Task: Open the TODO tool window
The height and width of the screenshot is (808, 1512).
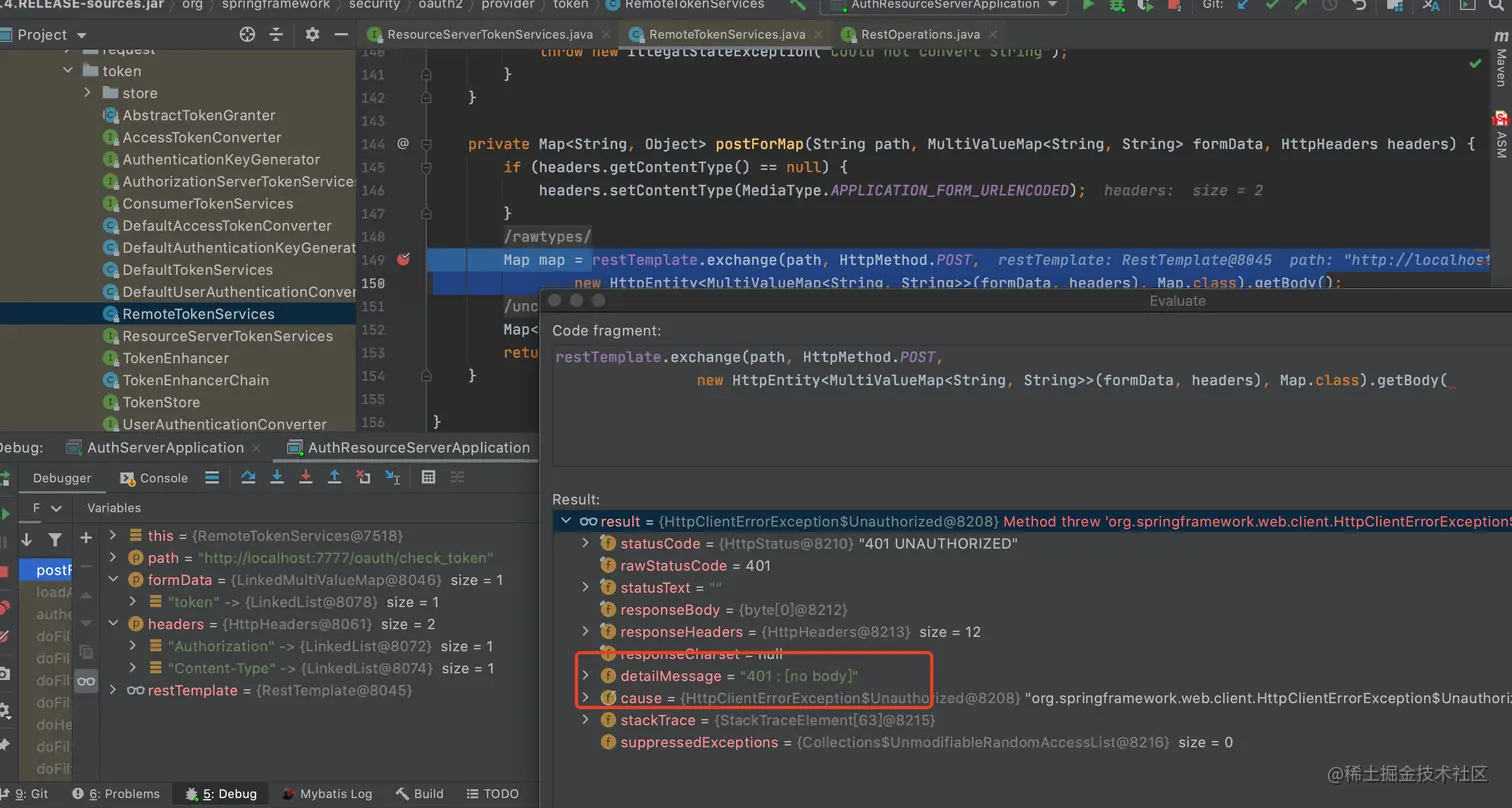Action: click(x=492, y=794)
